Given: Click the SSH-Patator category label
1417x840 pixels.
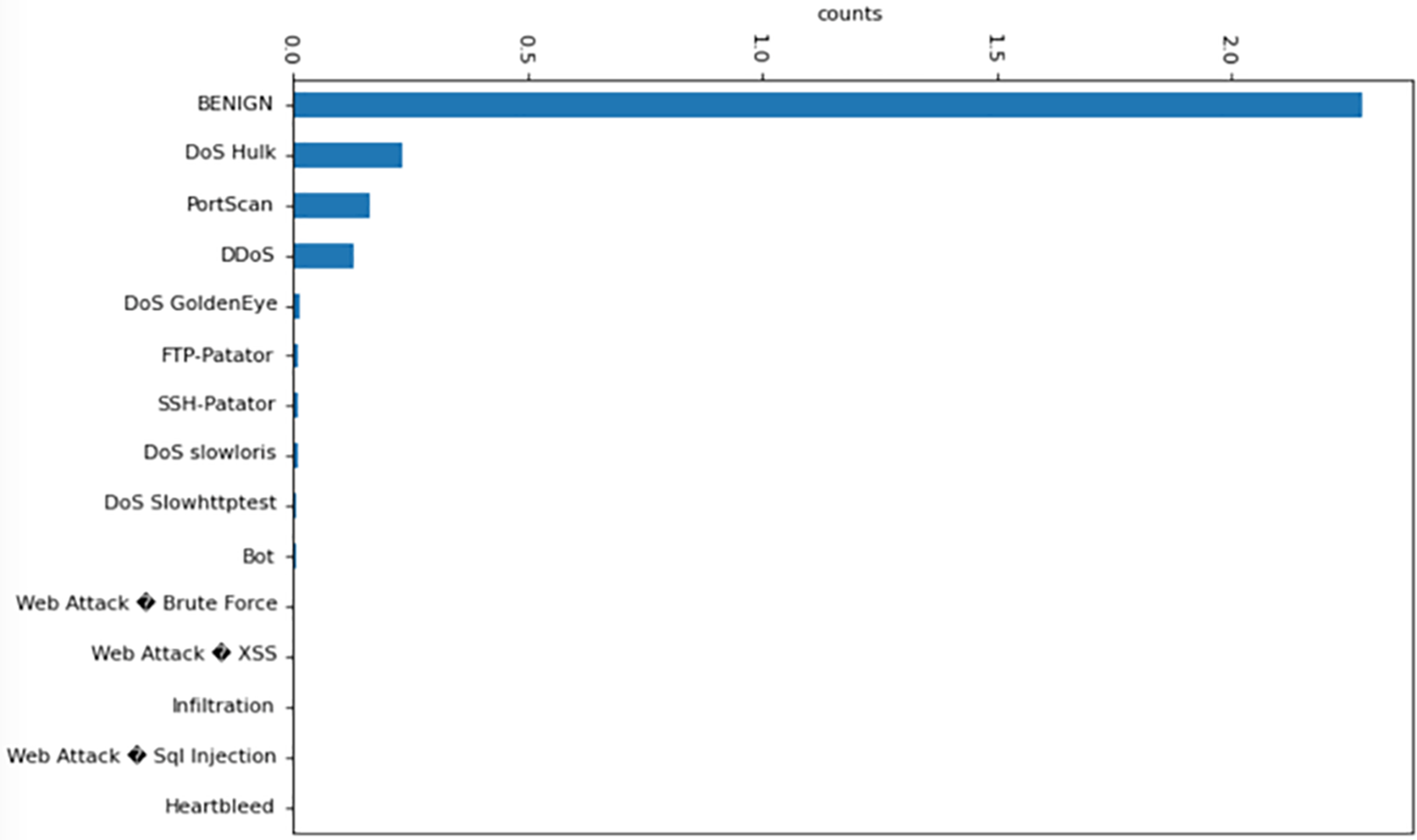Looking at the screenshot, I should tap(216, 404).
